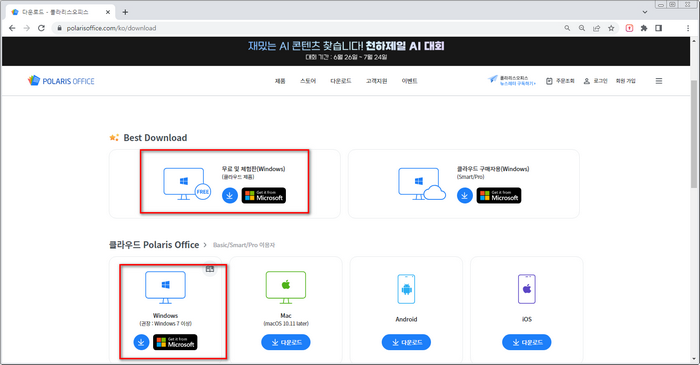This screenshot has height=365, width=700.
Task: Click the AI contest banner
Action: 346,51
